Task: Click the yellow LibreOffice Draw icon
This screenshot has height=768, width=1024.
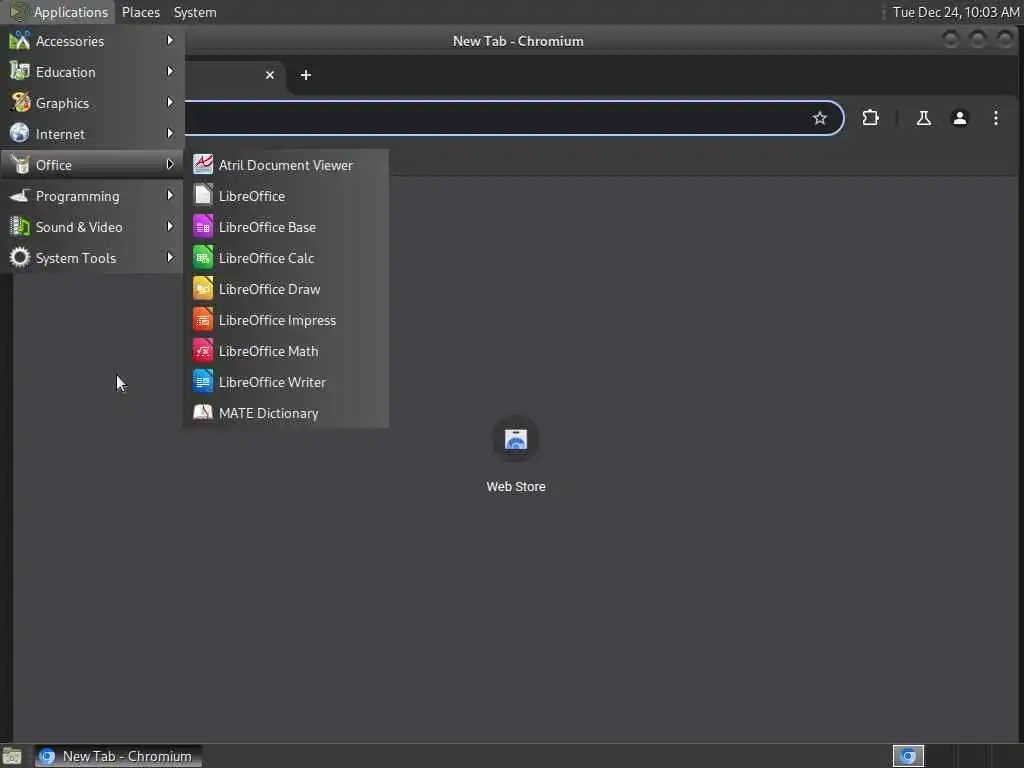Action: pos(203,289)
